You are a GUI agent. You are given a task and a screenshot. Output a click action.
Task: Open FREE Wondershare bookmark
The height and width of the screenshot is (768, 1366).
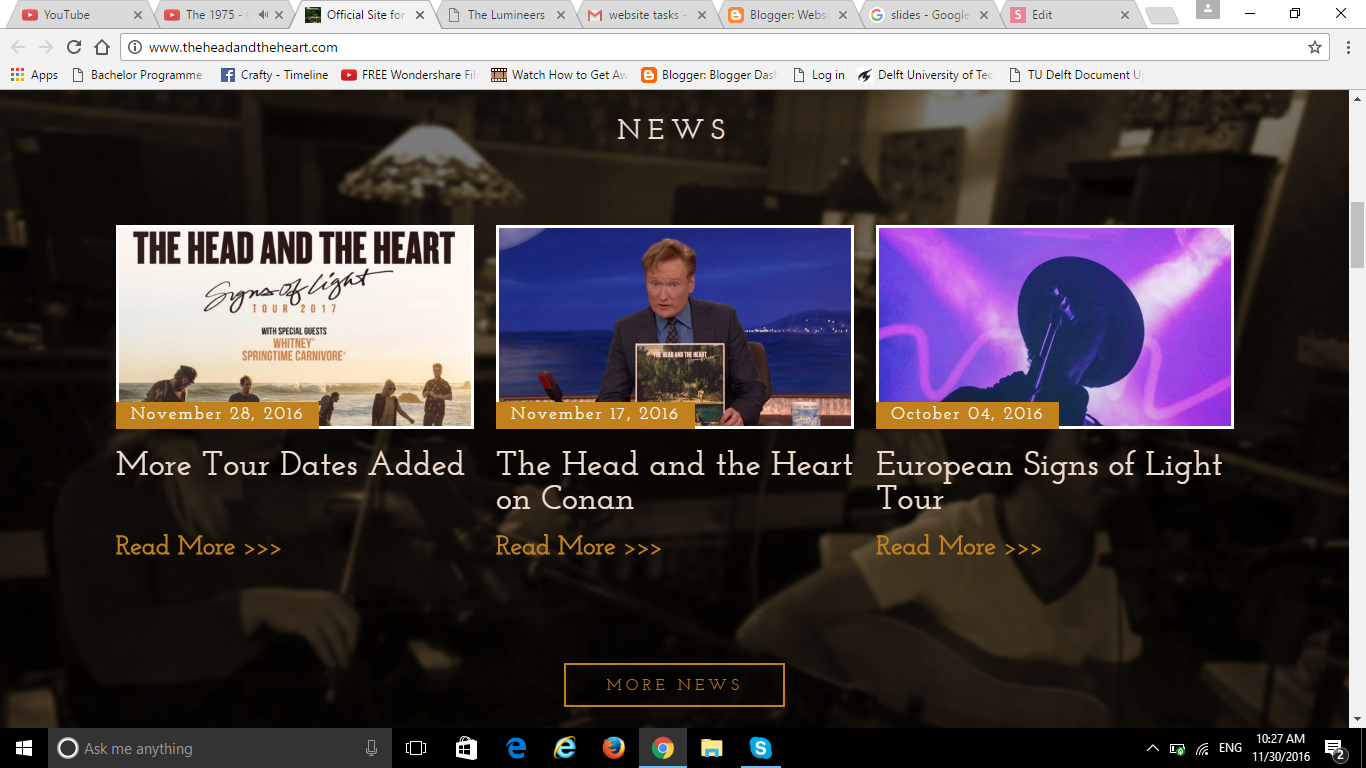tap(409, 75)
